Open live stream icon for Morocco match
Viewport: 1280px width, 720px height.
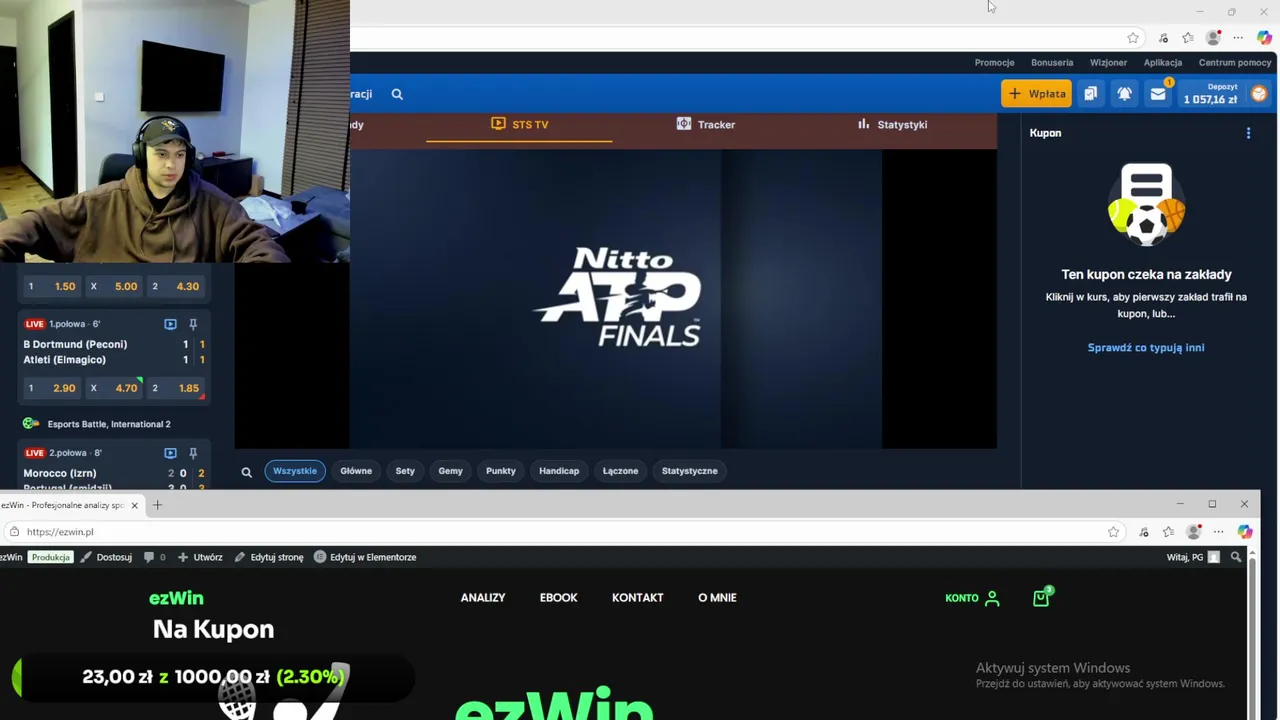click(x=170, y=453)
